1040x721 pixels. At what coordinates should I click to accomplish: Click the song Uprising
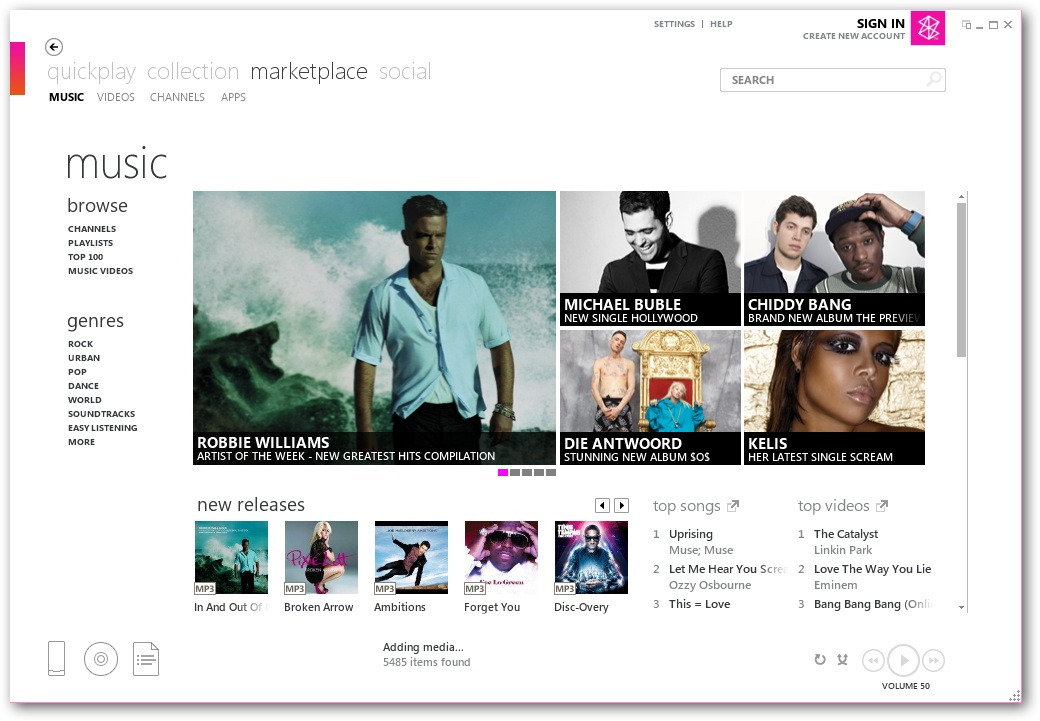[x=690, y=534]
